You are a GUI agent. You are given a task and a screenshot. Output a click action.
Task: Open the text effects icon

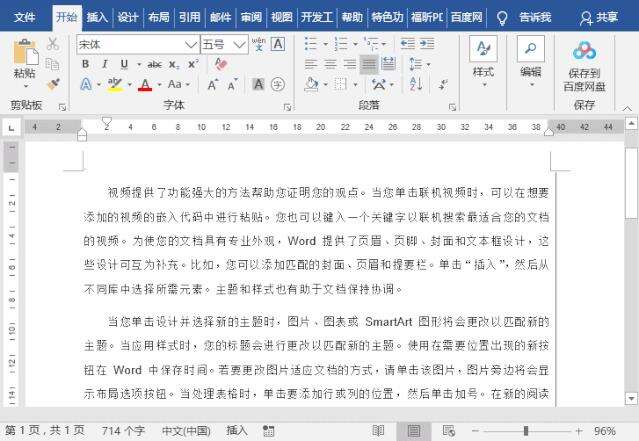pos(86,84)
